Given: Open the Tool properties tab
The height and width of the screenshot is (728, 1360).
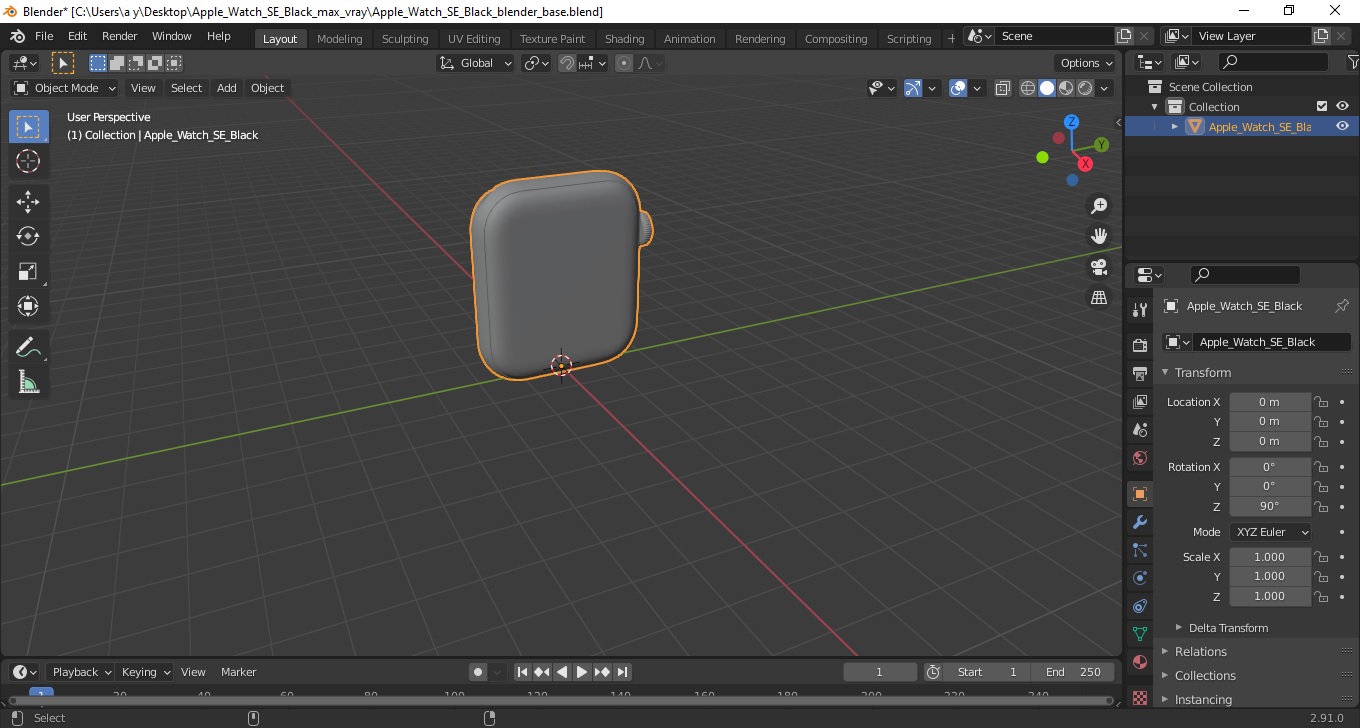Looking at the screenshot, I should click(1139, 309).
